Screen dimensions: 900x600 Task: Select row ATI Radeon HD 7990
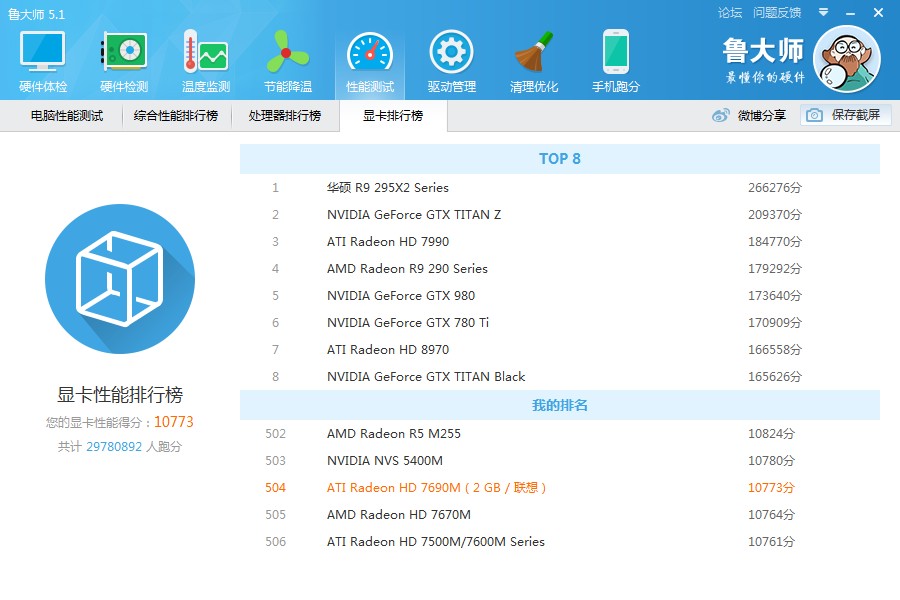(x=560, y=242)
